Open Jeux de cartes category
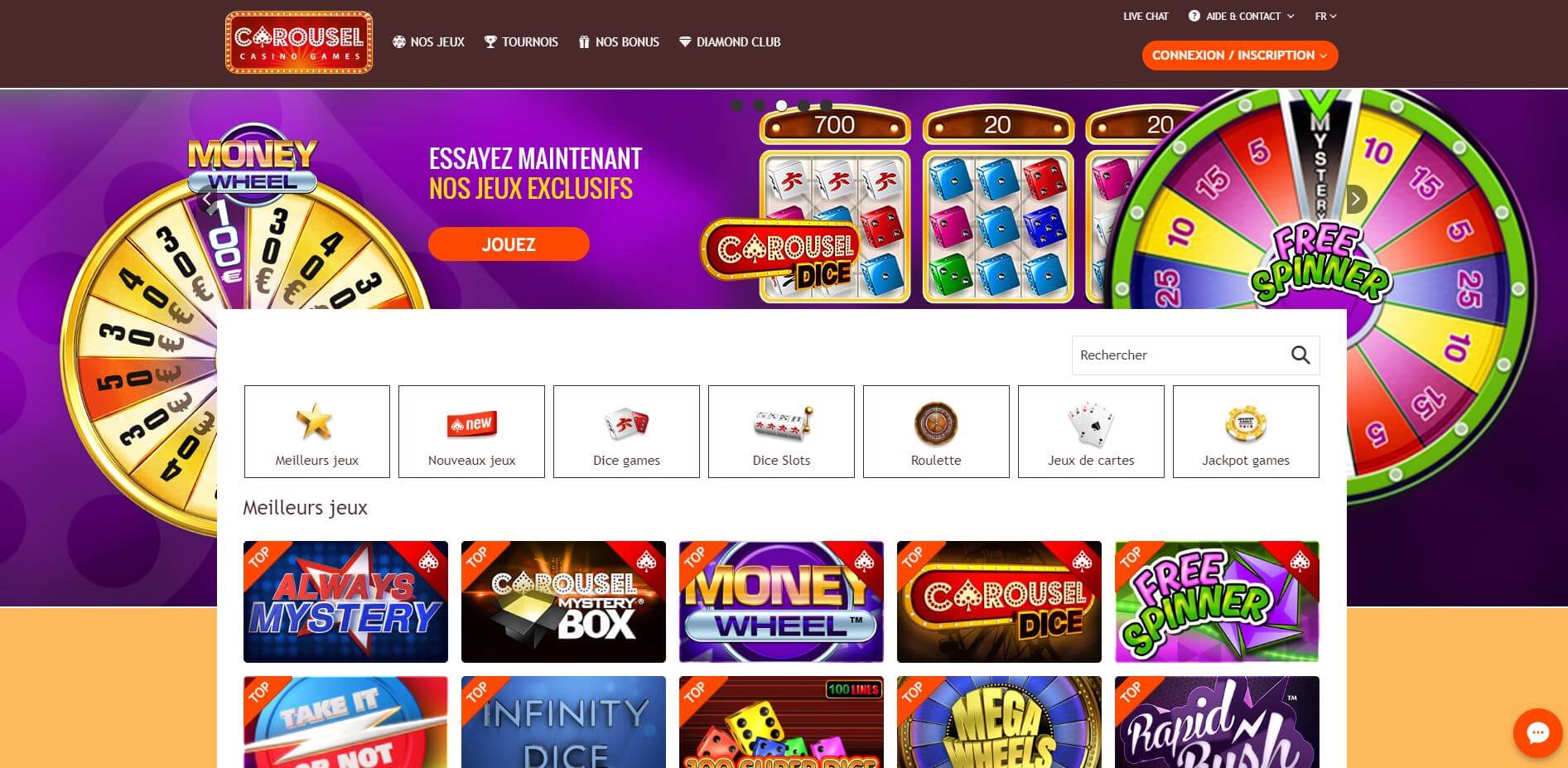Viewport: 1568px width, 768px height. (1091, 431)
